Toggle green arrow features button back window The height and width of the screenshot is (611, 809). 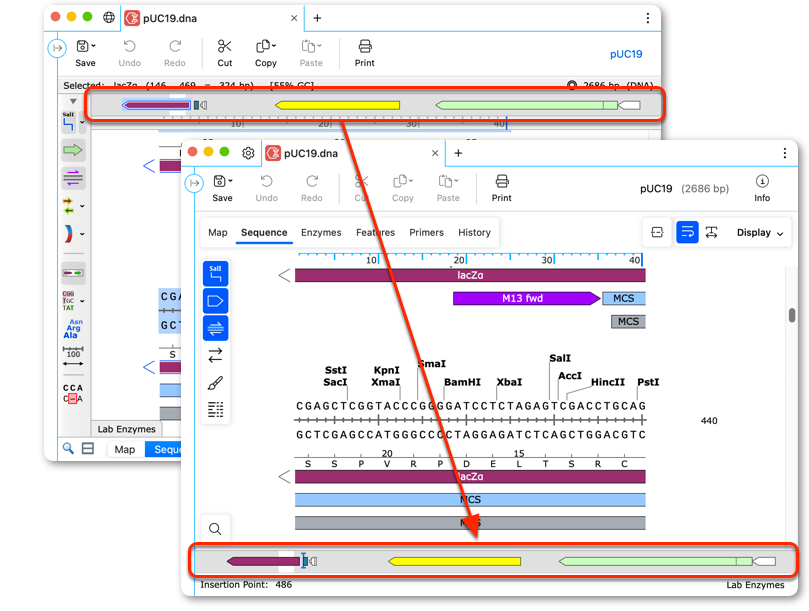pos(73,150)
